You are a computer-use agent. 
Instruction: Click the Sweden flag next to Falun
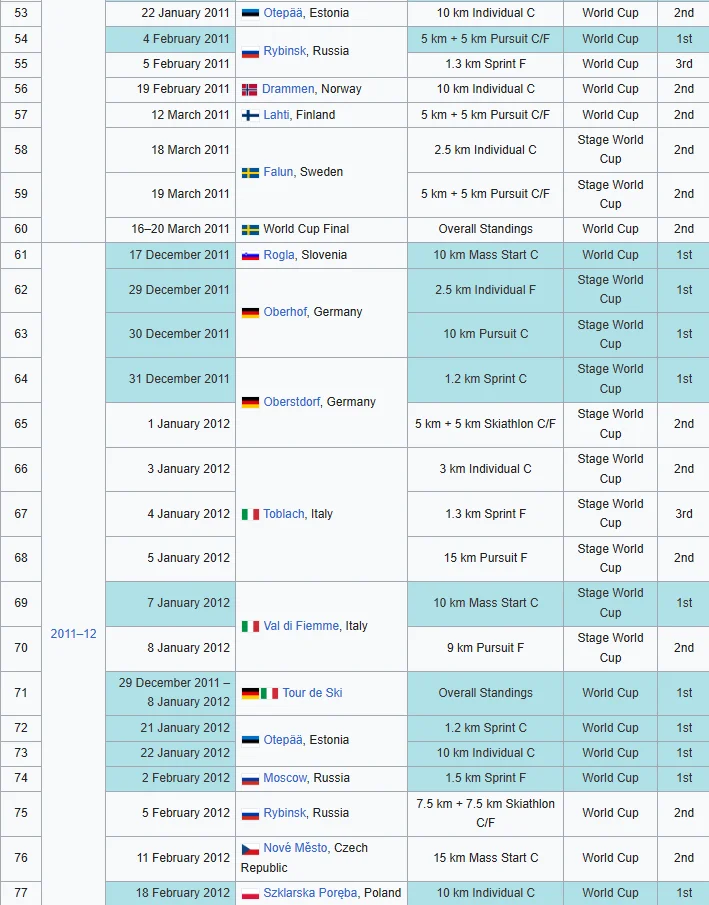250,173
